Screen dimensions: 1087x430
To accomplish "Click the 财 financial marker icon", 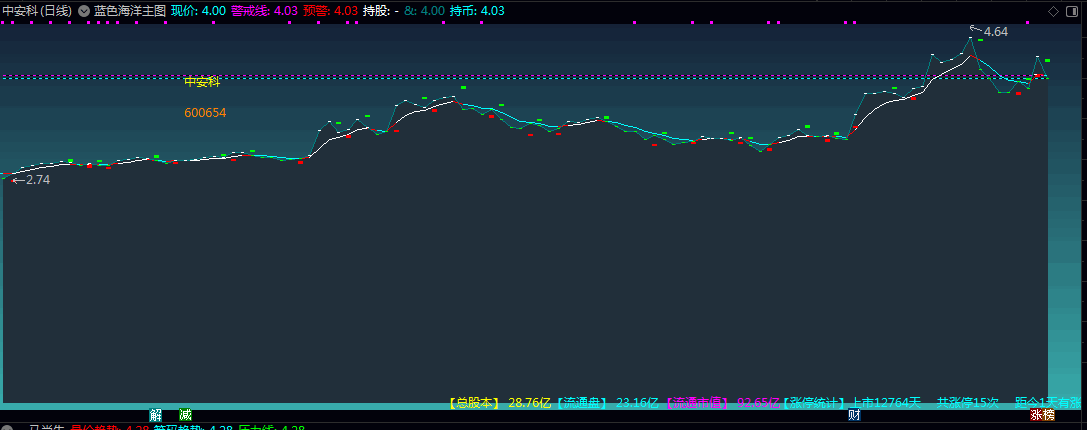I will [x=854, y=415].
